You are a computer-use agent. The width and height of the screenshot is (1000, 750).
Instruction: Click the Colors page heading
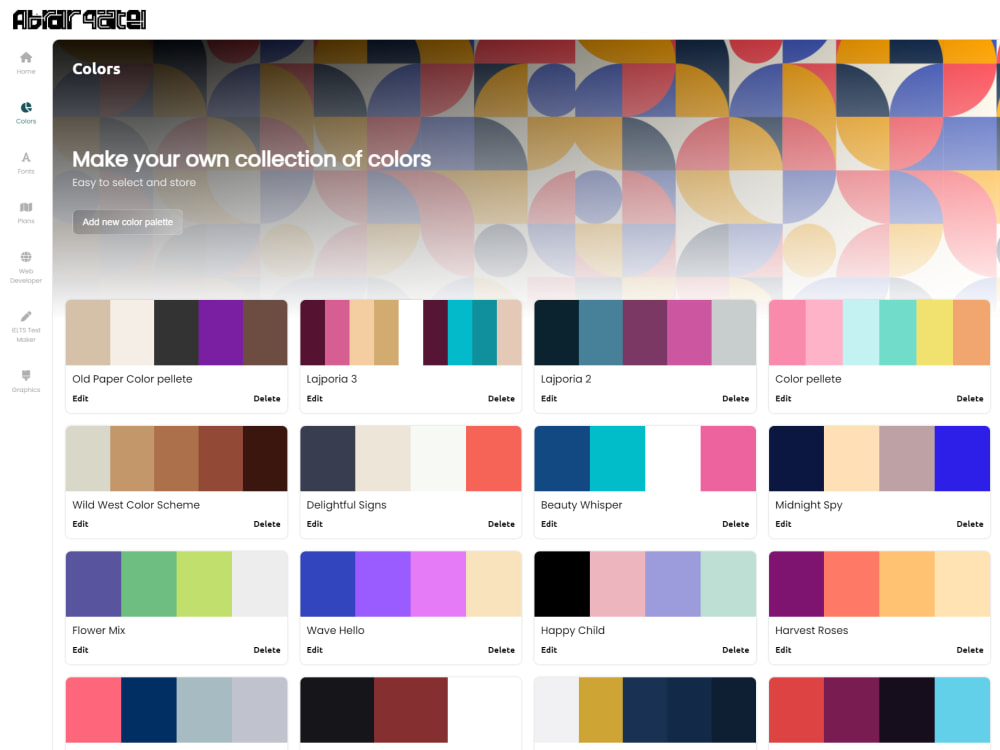point(96,69)
